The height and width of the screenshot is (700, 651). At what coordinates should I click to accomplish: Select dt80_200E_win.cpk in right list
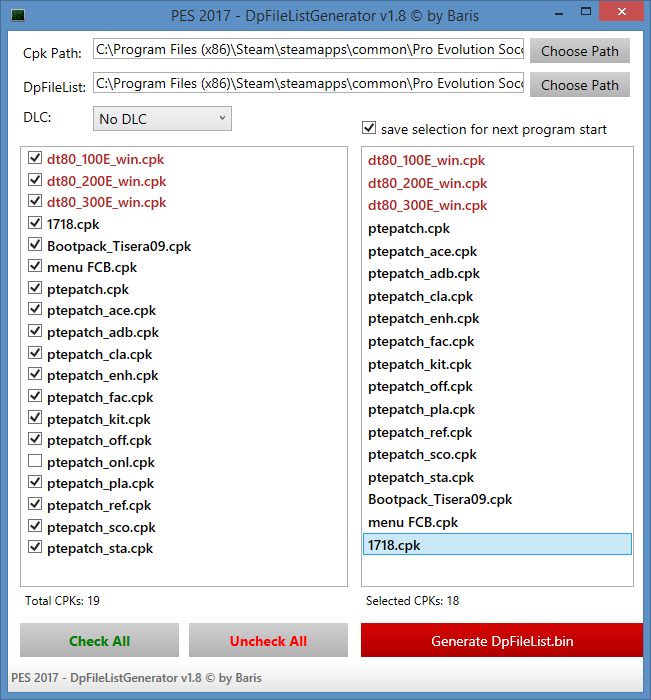497,183
